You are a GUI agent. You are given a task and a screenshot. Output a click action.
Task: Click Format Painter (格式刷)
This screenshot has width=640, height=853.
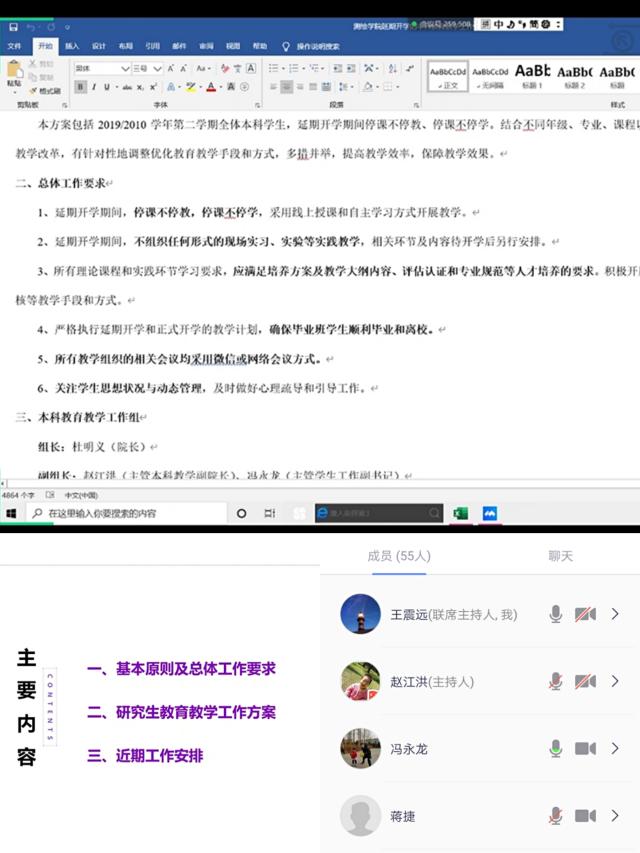[47, 90]
